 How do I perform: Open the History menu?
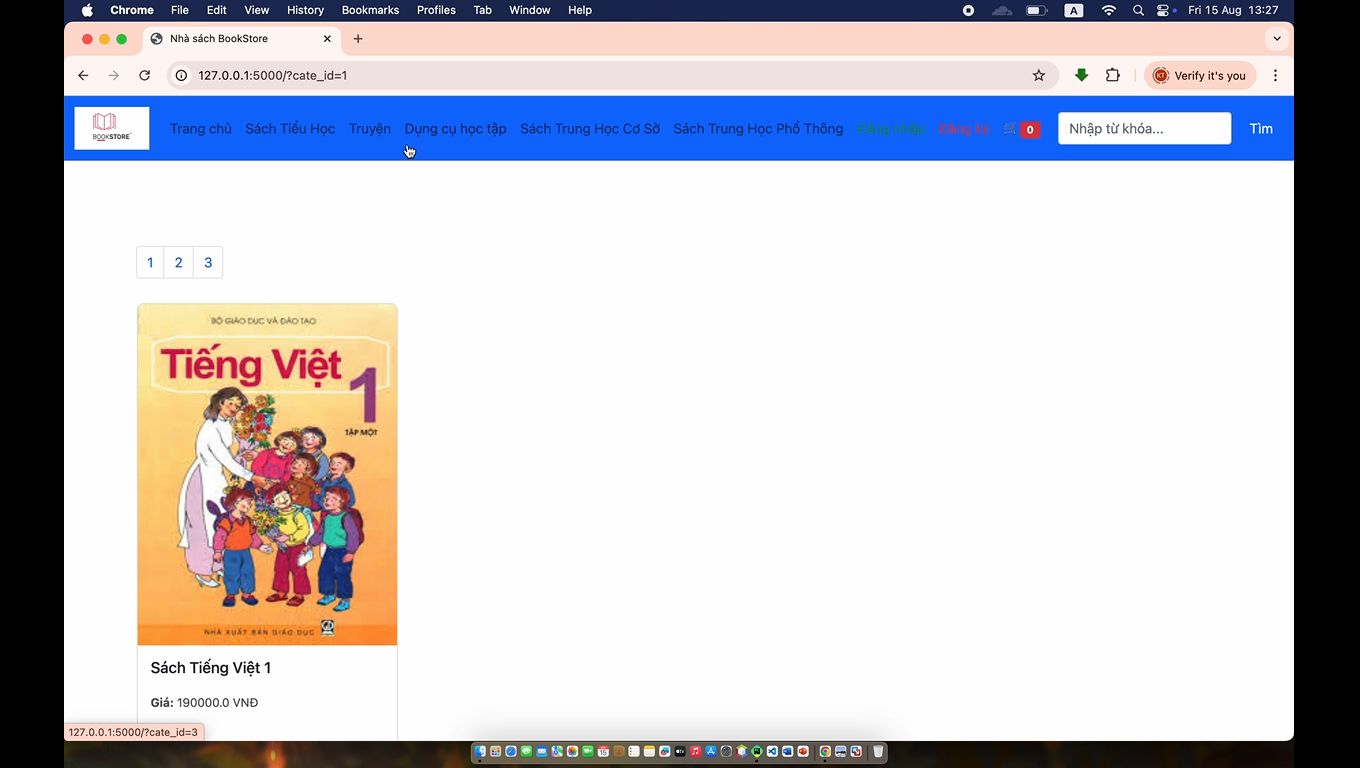click(x=305, y=10)
